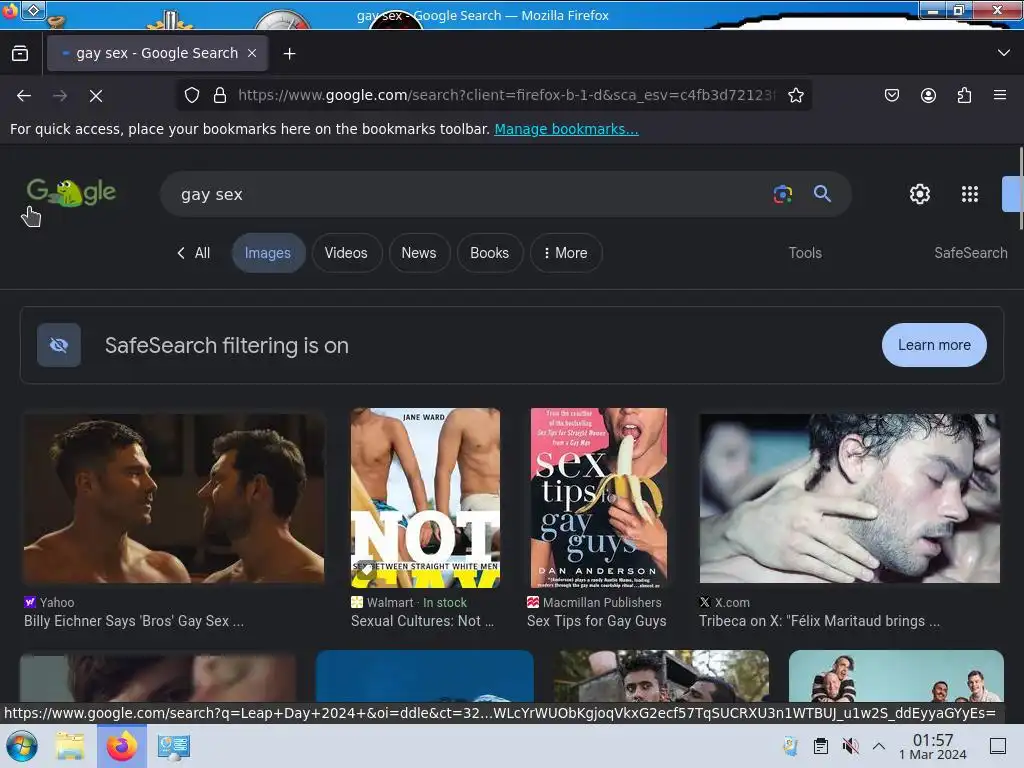Select the Images search tab
Screen dimensions: 1024x768
pyautogui.click(x=268, y=253)
